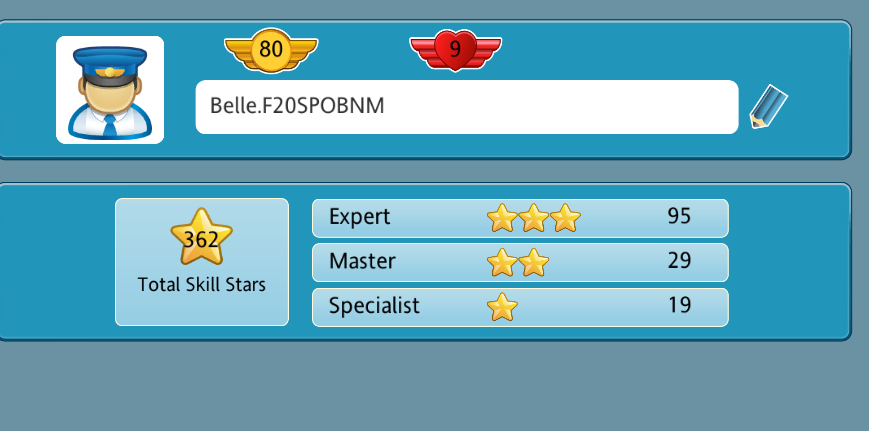This screenshot has width=869, height=431.
Task: Click the Specialist count 19
Action: pyautogui.click(x=679, y=305)
